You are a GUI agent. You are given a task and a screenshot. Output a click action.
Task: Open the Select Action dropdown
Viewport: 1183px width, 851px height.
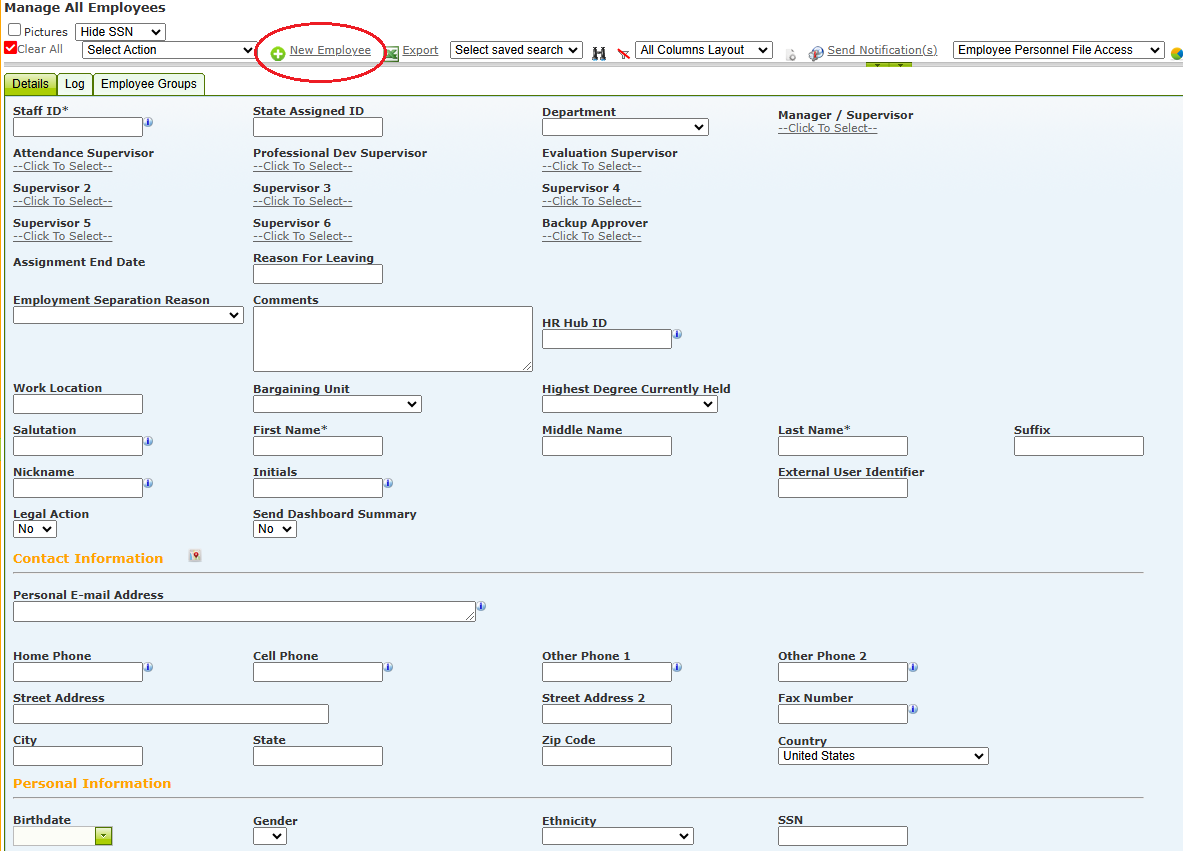click(169, 50)
